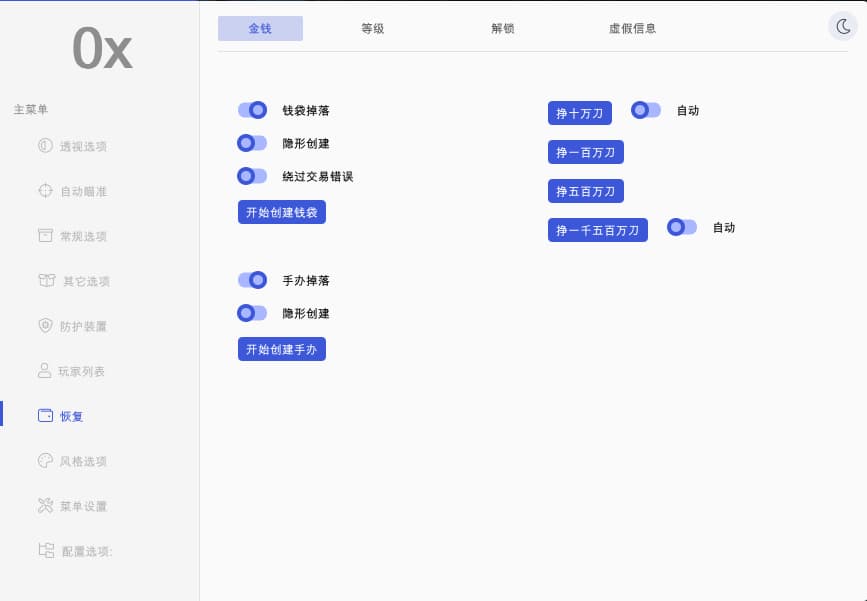The width and height of the screenshot is (867, 601).
Task: Open the 常规选项 archive box icon
Action: (45, 235)
